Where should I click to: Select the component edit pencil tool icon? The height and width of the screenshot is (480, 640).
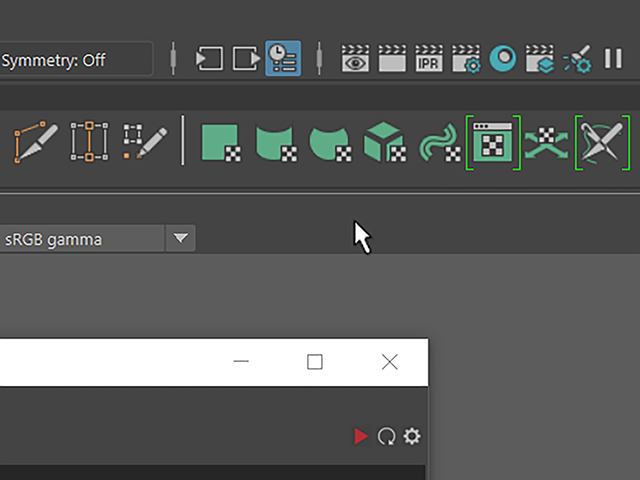pyautogui.click(x=144, y=142)
